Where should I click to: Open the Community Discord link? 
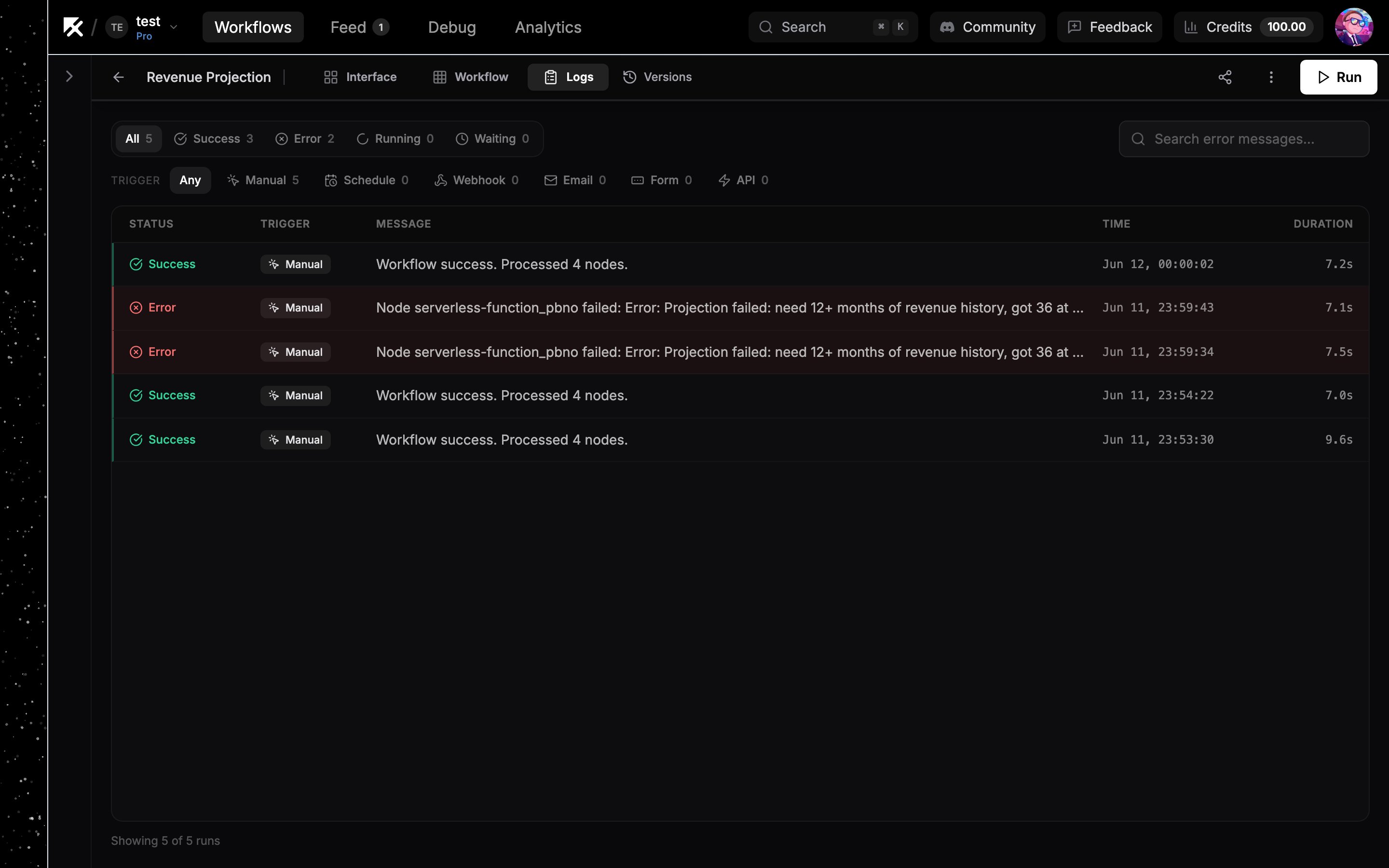coord(987,27)
